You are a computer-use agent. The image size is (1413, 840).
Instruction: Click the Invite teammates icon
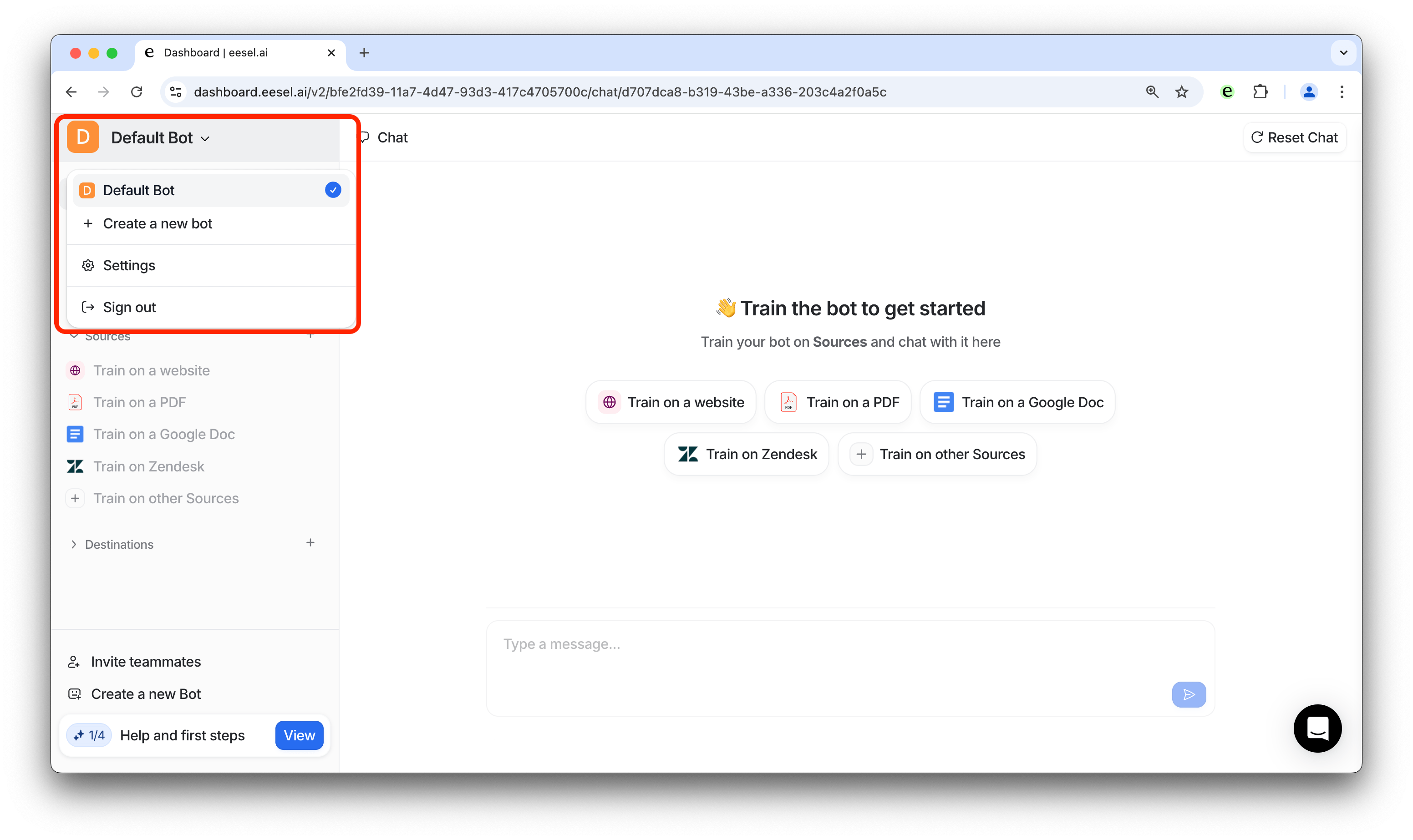[x=74, y=661]
